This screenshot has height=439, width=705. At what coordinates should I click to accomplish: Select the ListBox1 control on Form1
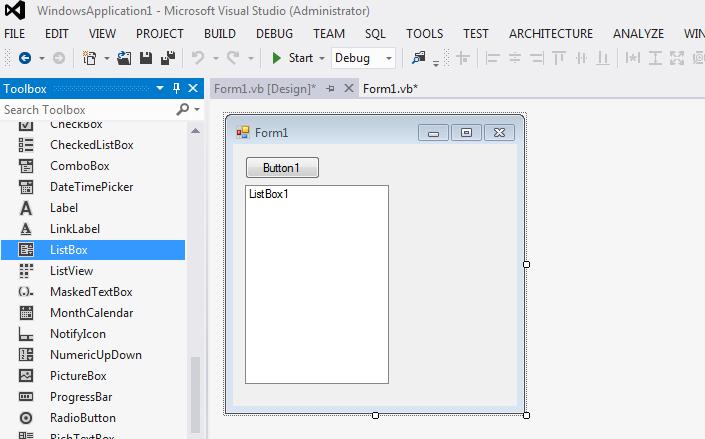click(x=317, y=284)
